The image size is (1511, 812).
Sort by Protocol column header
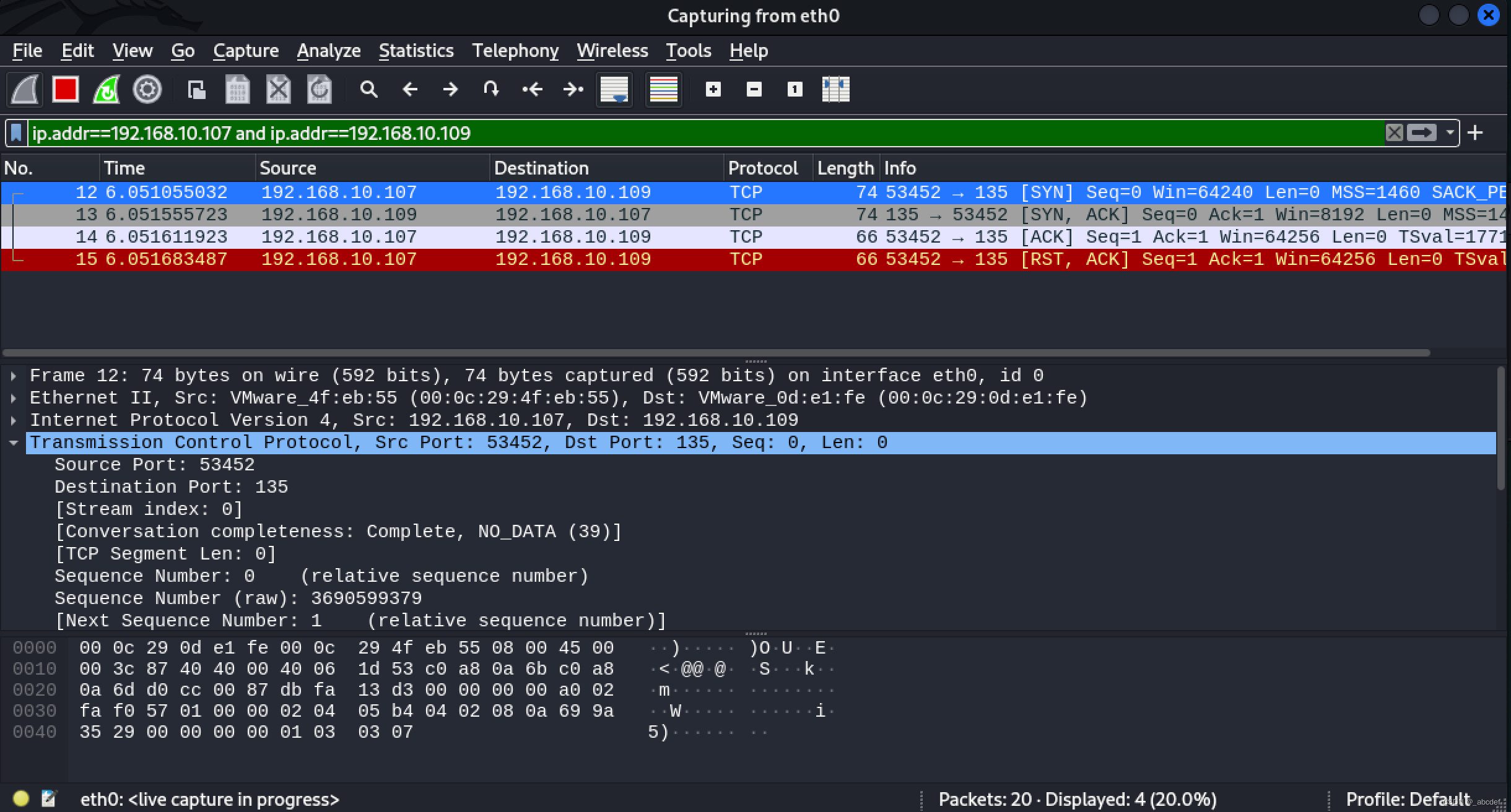point(769,168)
